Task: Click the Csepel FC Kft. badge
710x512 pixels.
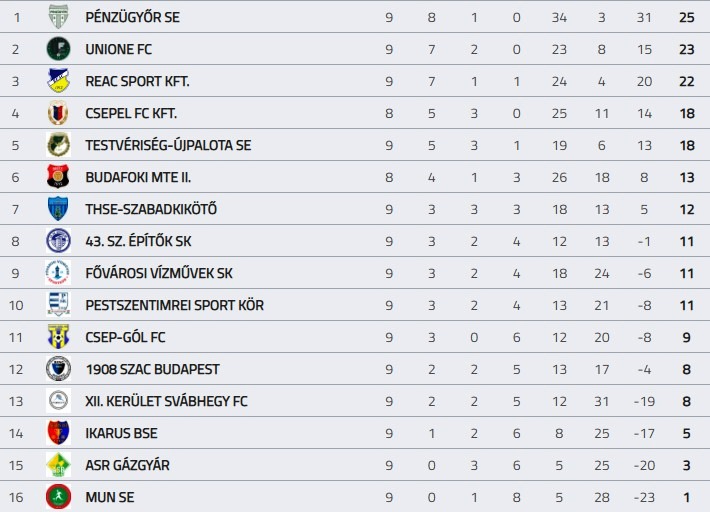Action: coord(58,113)
